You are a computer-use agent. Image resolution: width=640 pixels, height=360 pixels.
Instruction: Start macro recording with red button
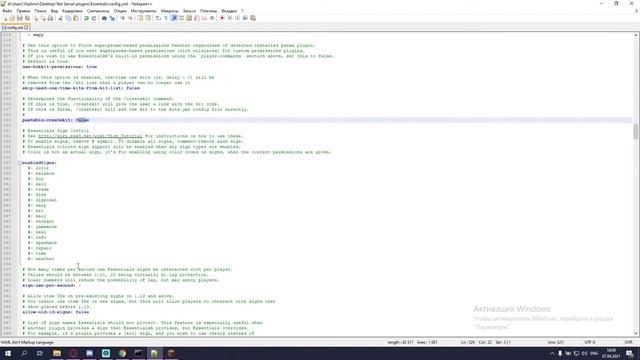(x=222, y=18)
